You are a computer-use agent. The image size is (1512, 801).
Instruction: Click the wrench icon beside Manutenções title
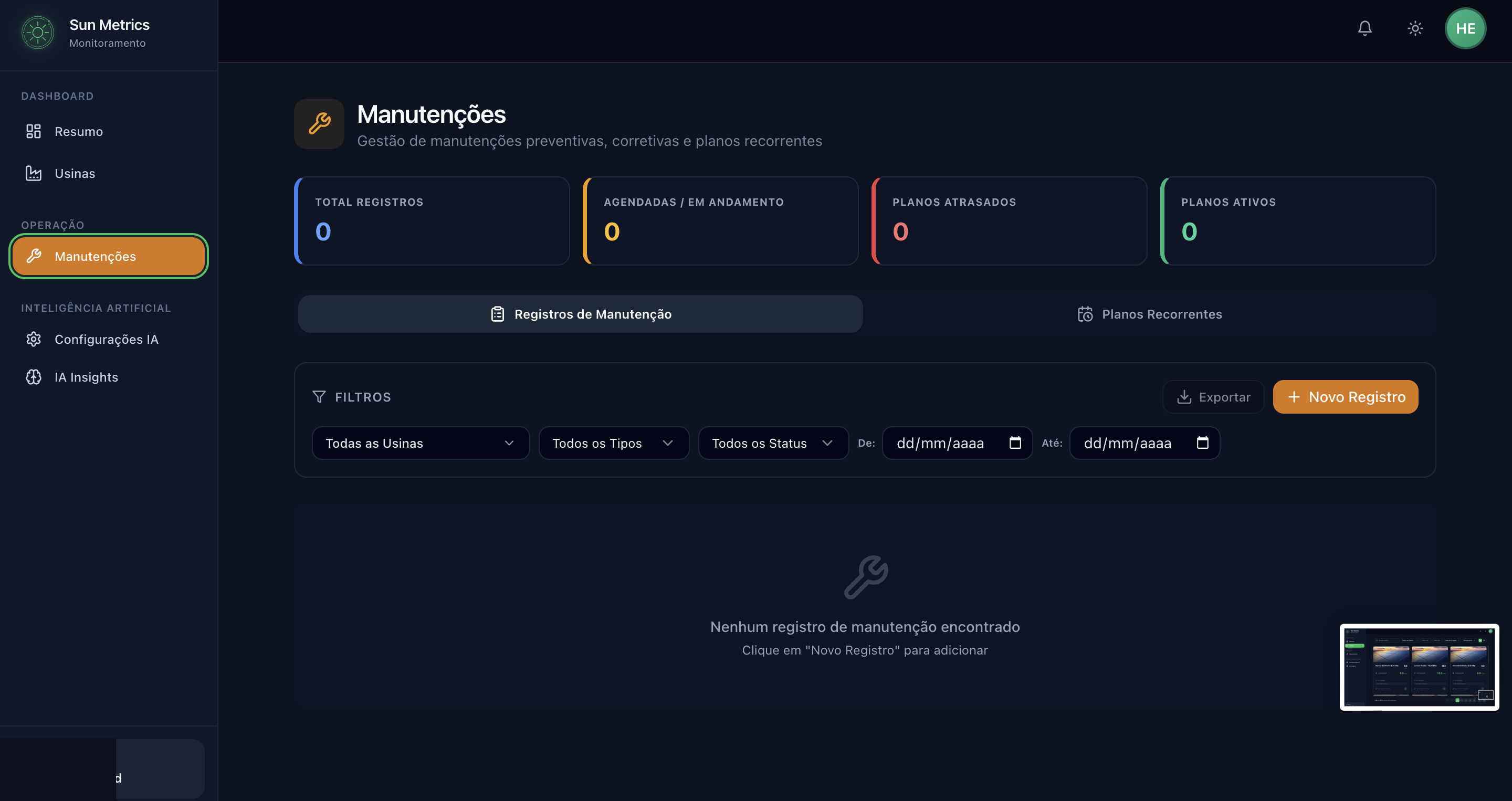click(x=319, y=124)
